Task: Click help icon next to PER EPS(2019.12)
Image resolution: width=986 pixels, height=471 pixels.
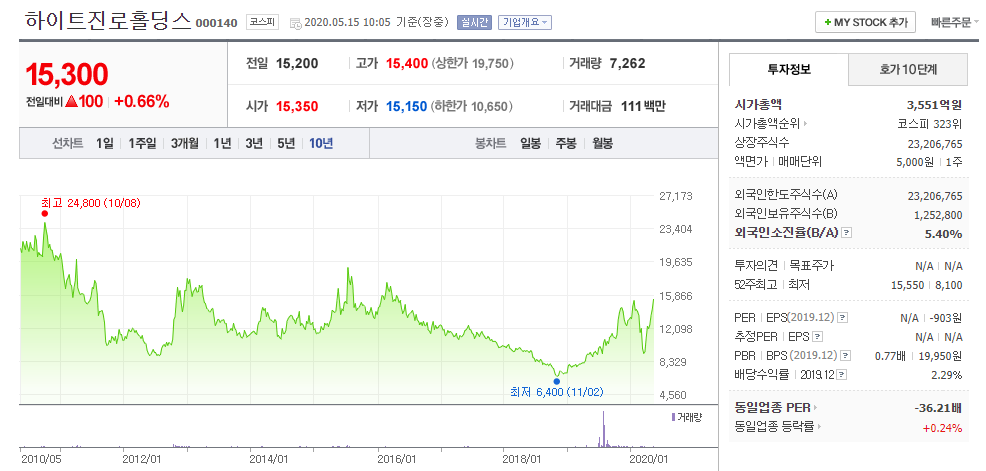Action: pyautogui.click(x=843, y=318)
